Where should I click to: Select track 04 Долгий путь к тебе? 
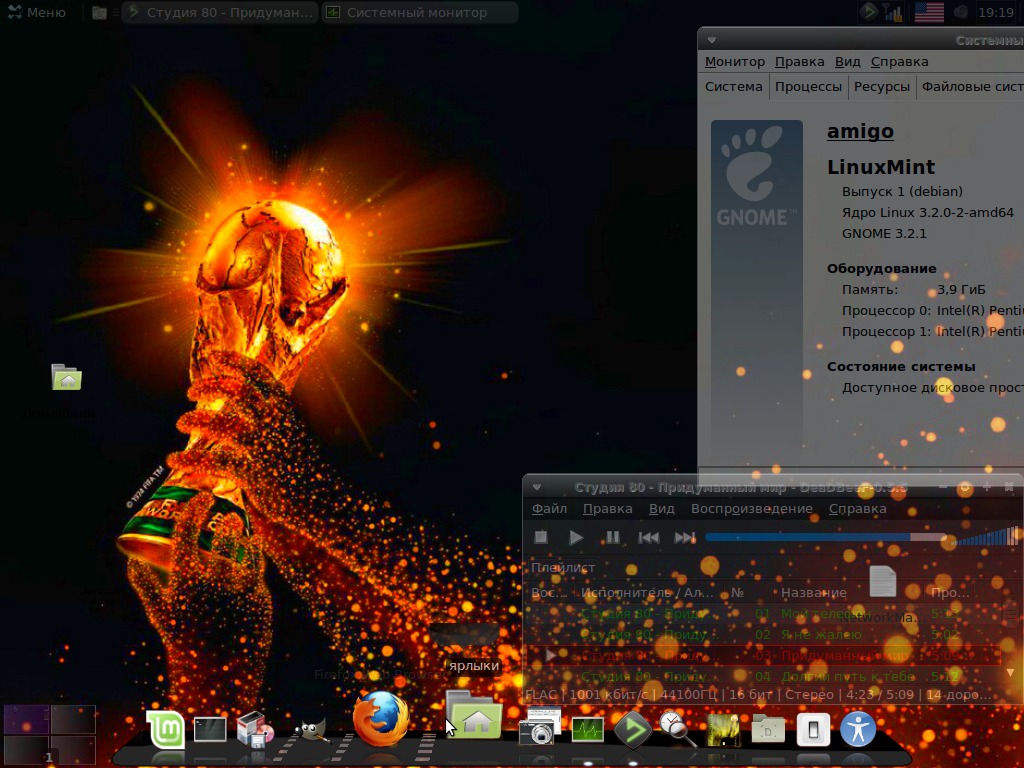(x=764, y=677)
